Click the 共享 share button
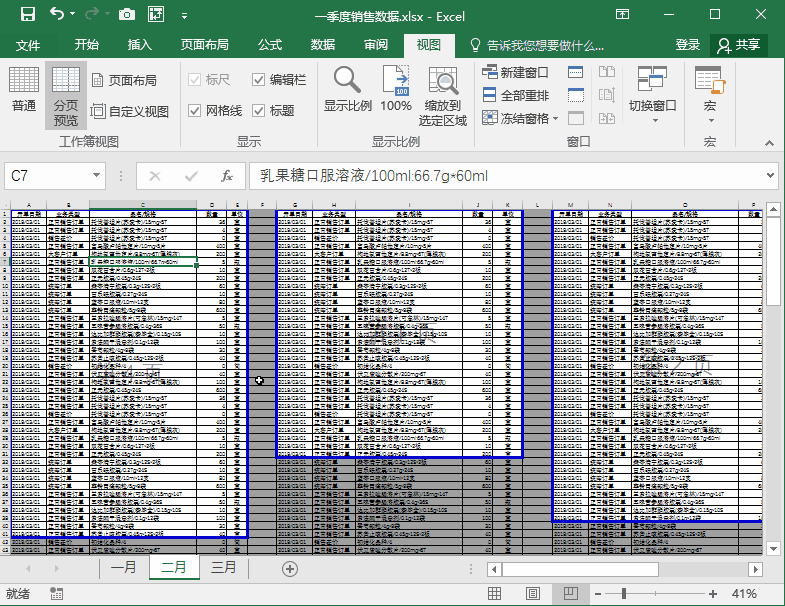This screenshot has height=606, width=785. (x=738, y=45)
